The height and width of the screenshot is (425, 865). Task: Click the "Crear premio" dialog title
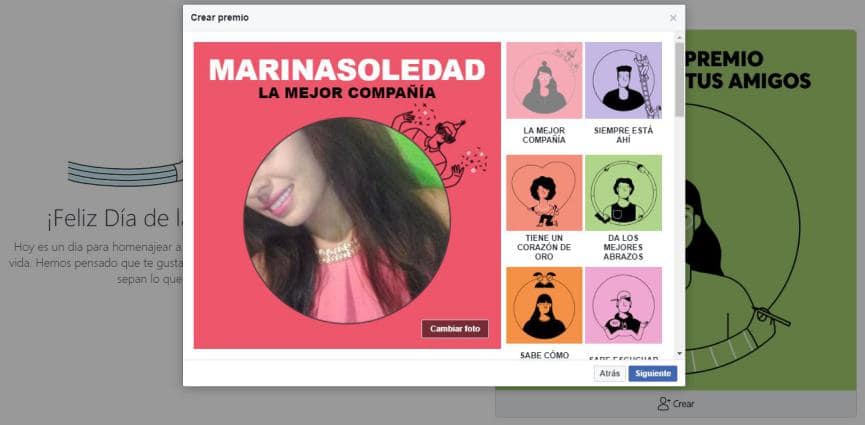tap(220, 18)
